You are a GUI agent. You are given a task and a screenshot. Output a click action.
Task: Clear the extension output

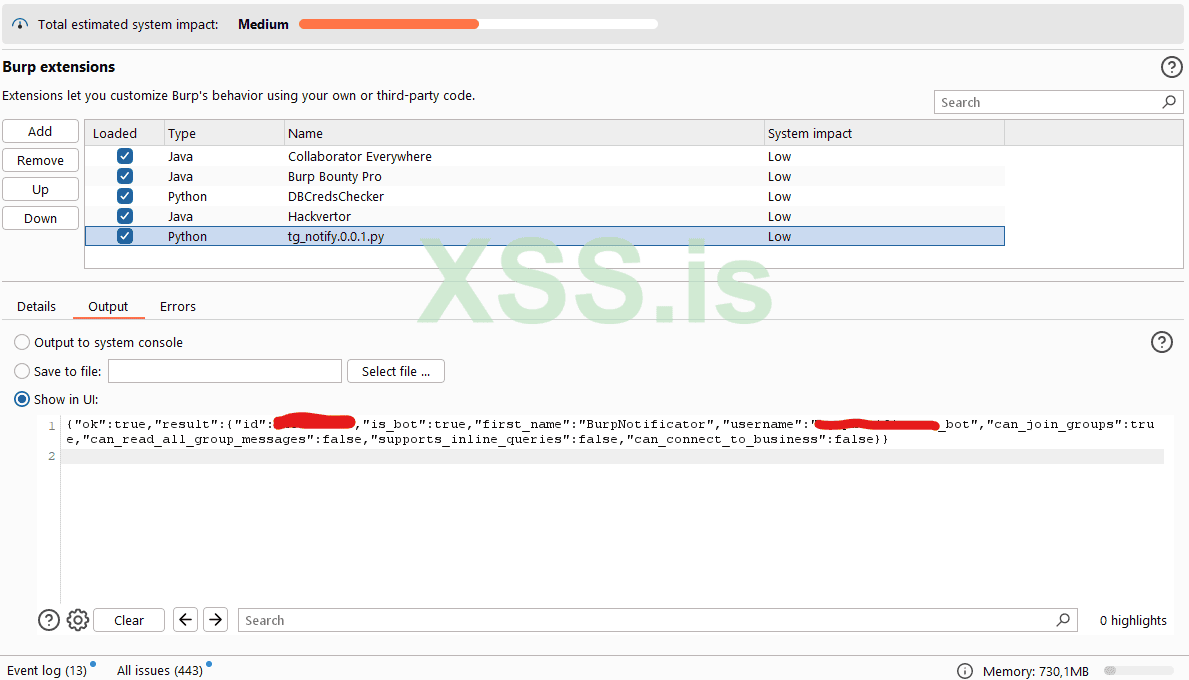(x=129, y=620)
